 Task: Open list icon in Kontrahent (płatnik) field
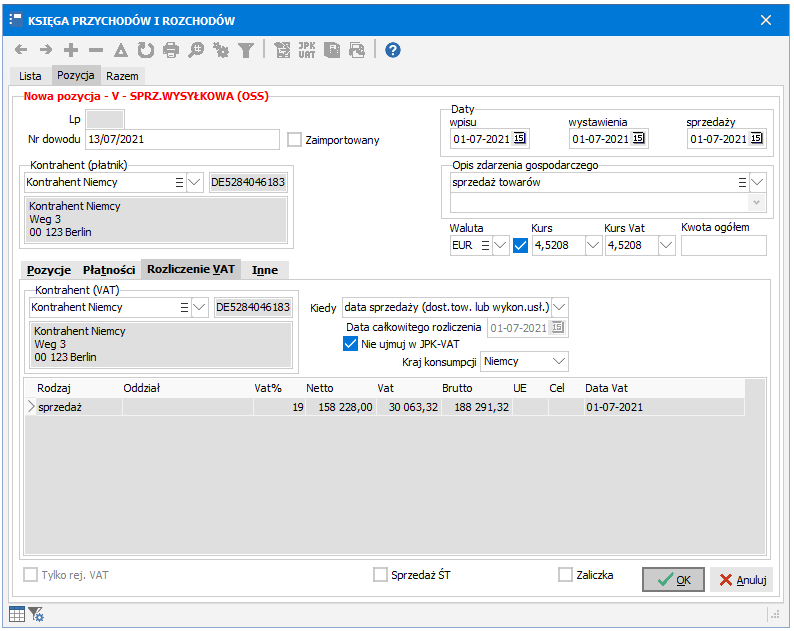(179, 182)
